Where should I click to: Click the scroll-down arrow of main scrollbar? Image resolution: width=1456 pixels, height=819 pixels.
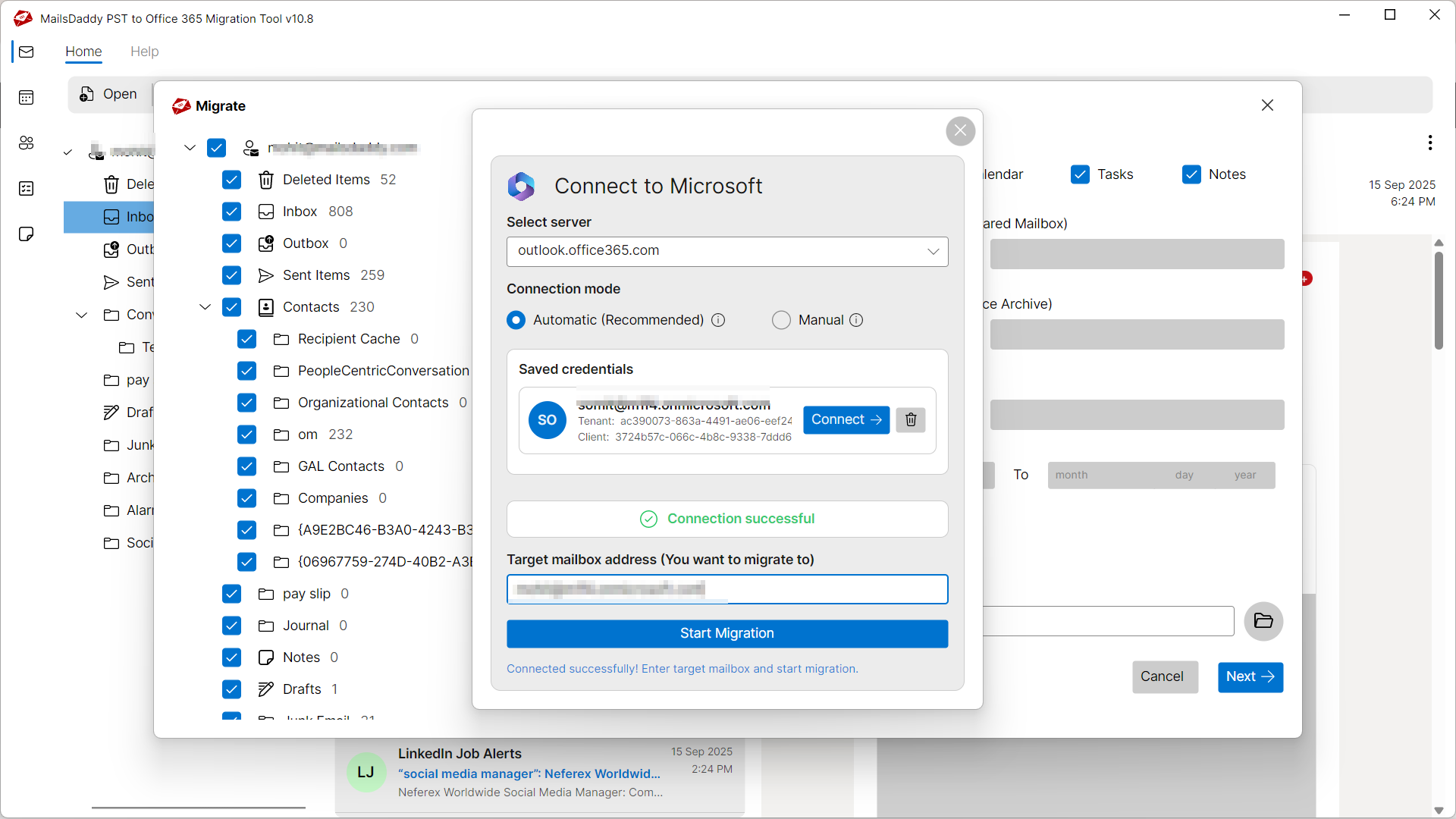[x=1439, y=811]
